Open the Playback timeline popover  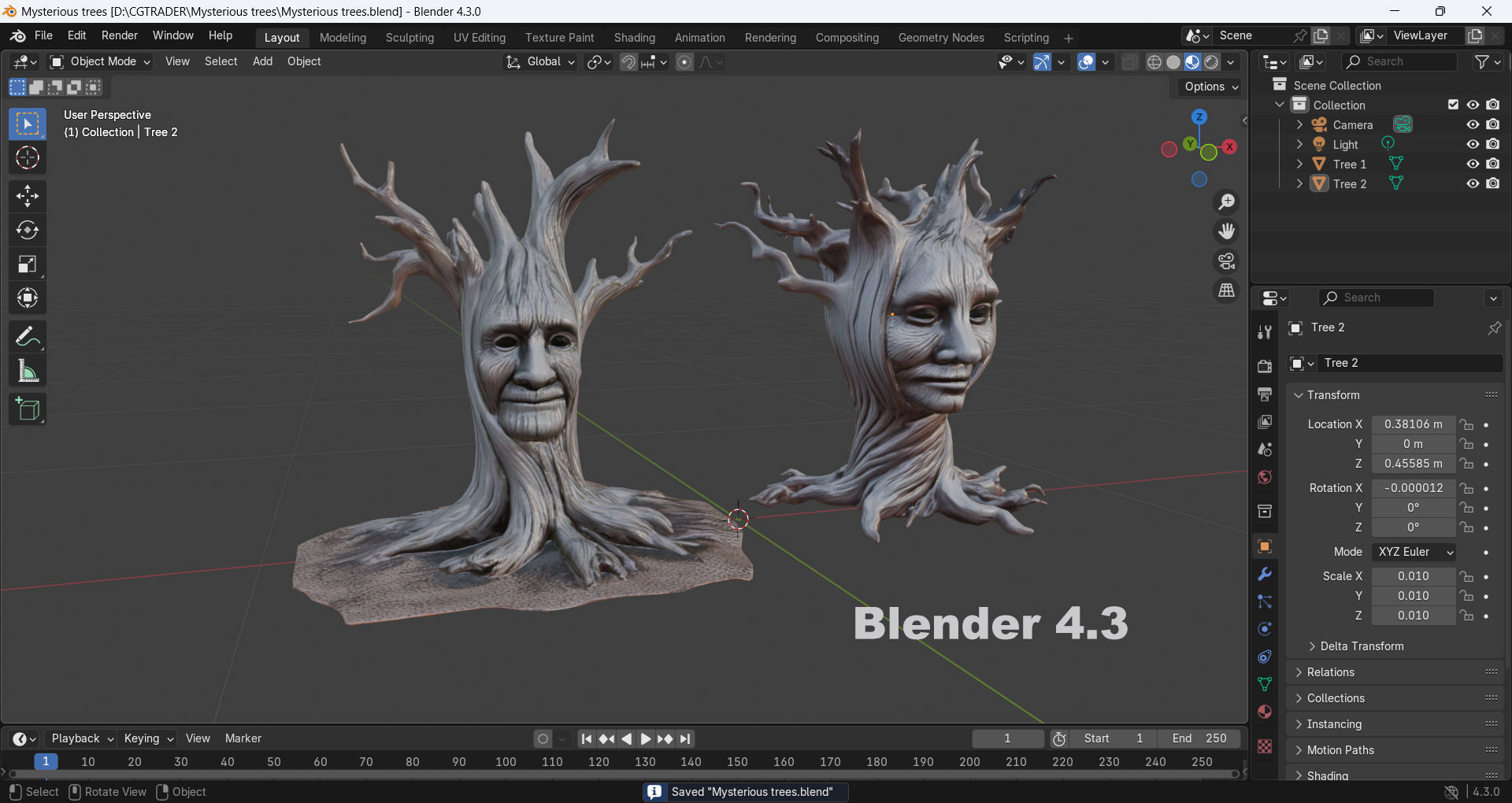(82, 738)
